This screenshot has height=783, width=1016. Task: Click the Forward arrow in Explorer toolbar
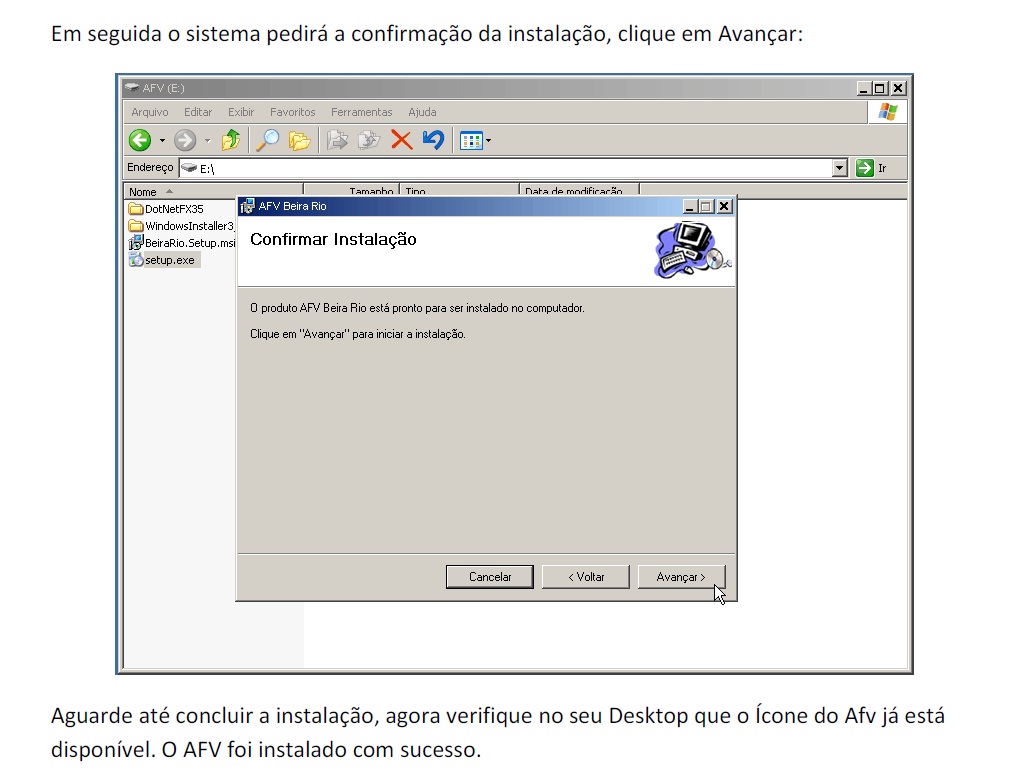point(185,140)
